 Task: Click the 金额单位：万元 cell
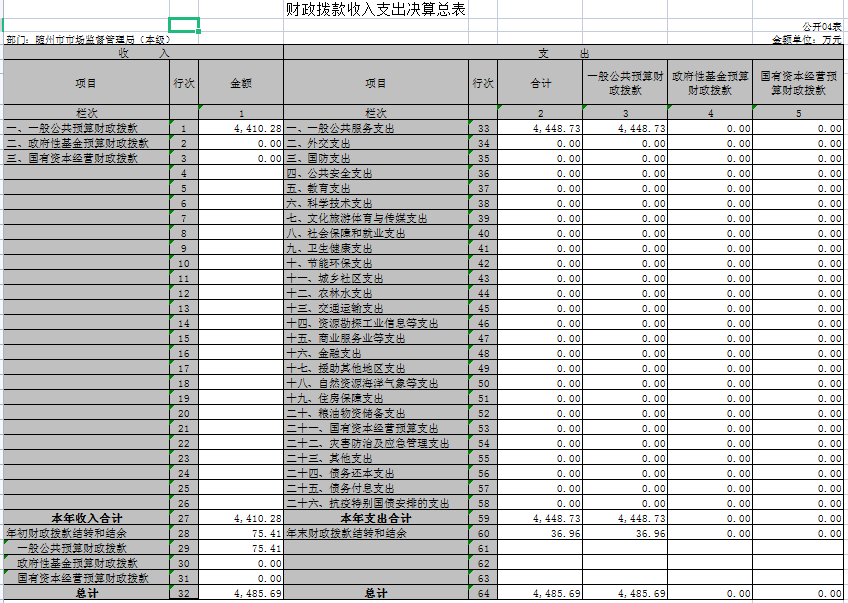tap(807, 40)
